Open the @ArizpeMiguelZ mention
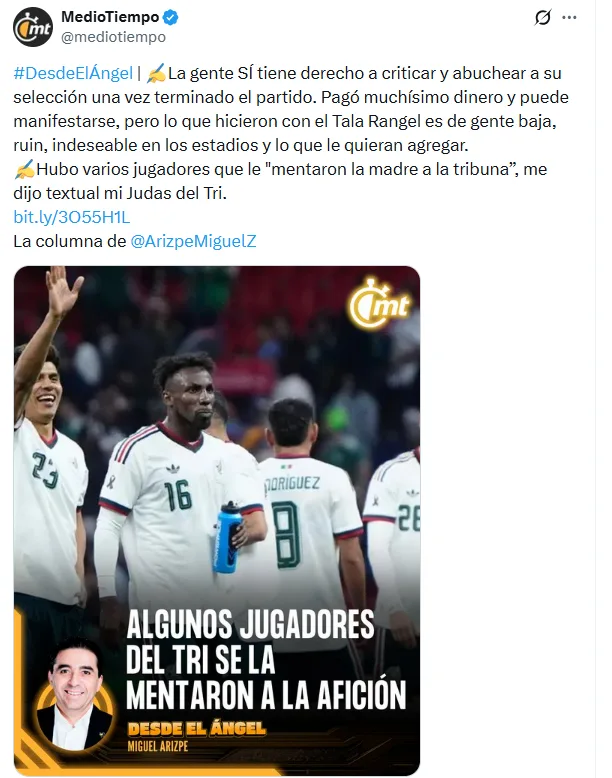Screen dimensions: 612x778 pos(193,241)
